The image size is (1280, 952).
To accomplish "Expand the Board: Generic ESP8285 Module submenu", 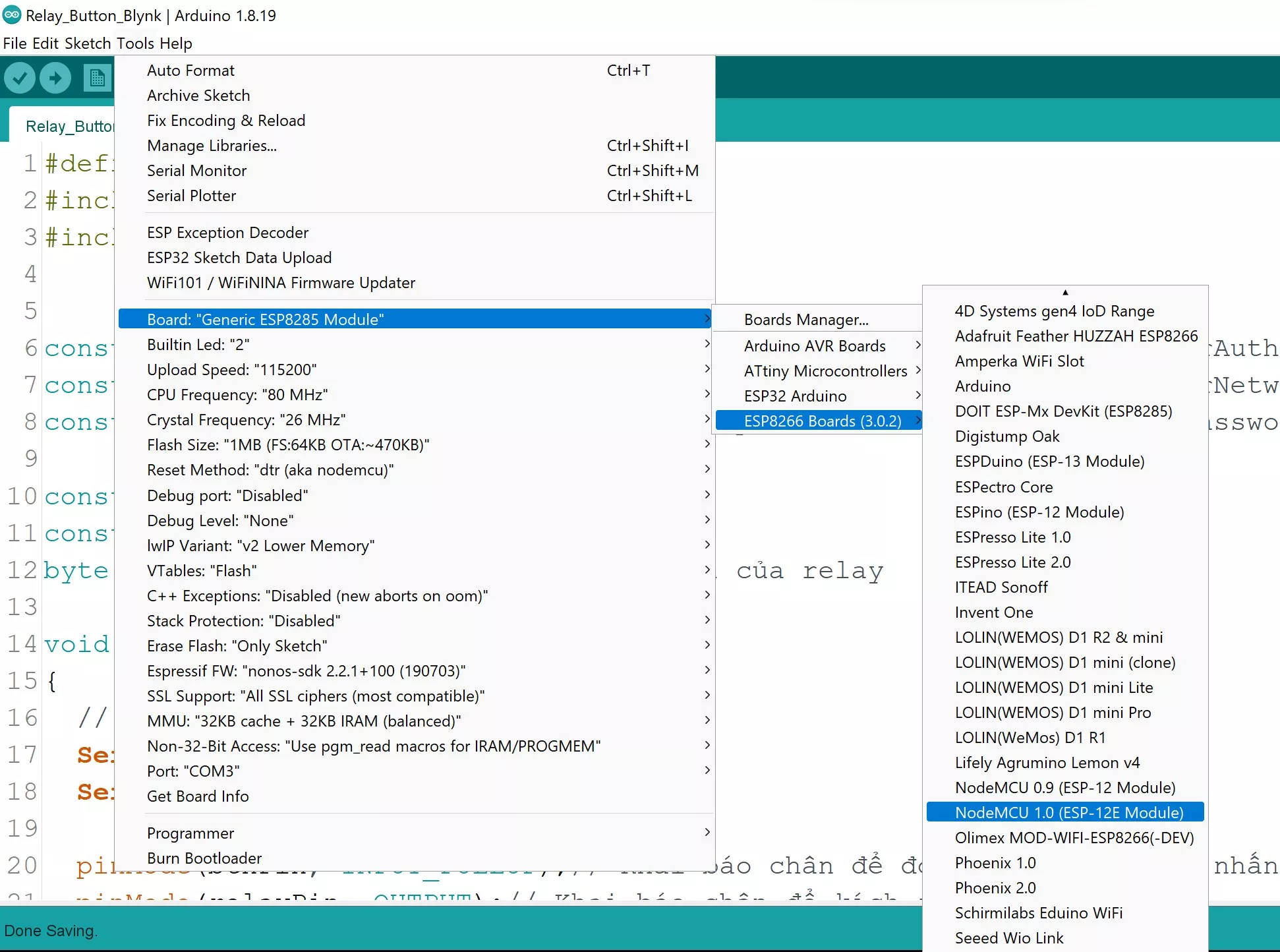I will 415,320.
